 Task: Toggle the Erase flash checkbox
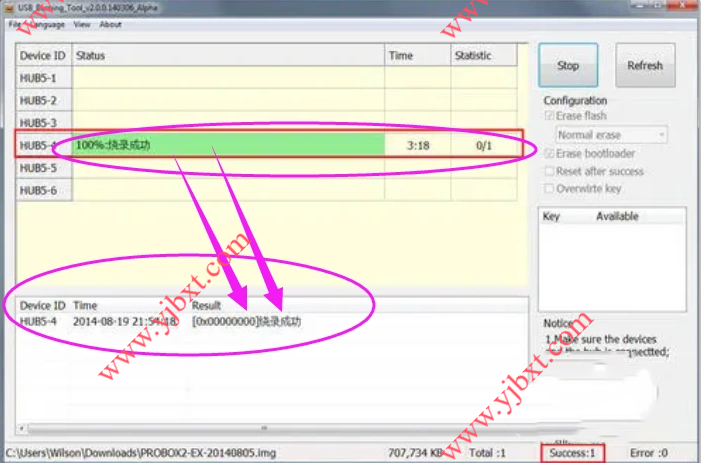[x=550, y=116]
